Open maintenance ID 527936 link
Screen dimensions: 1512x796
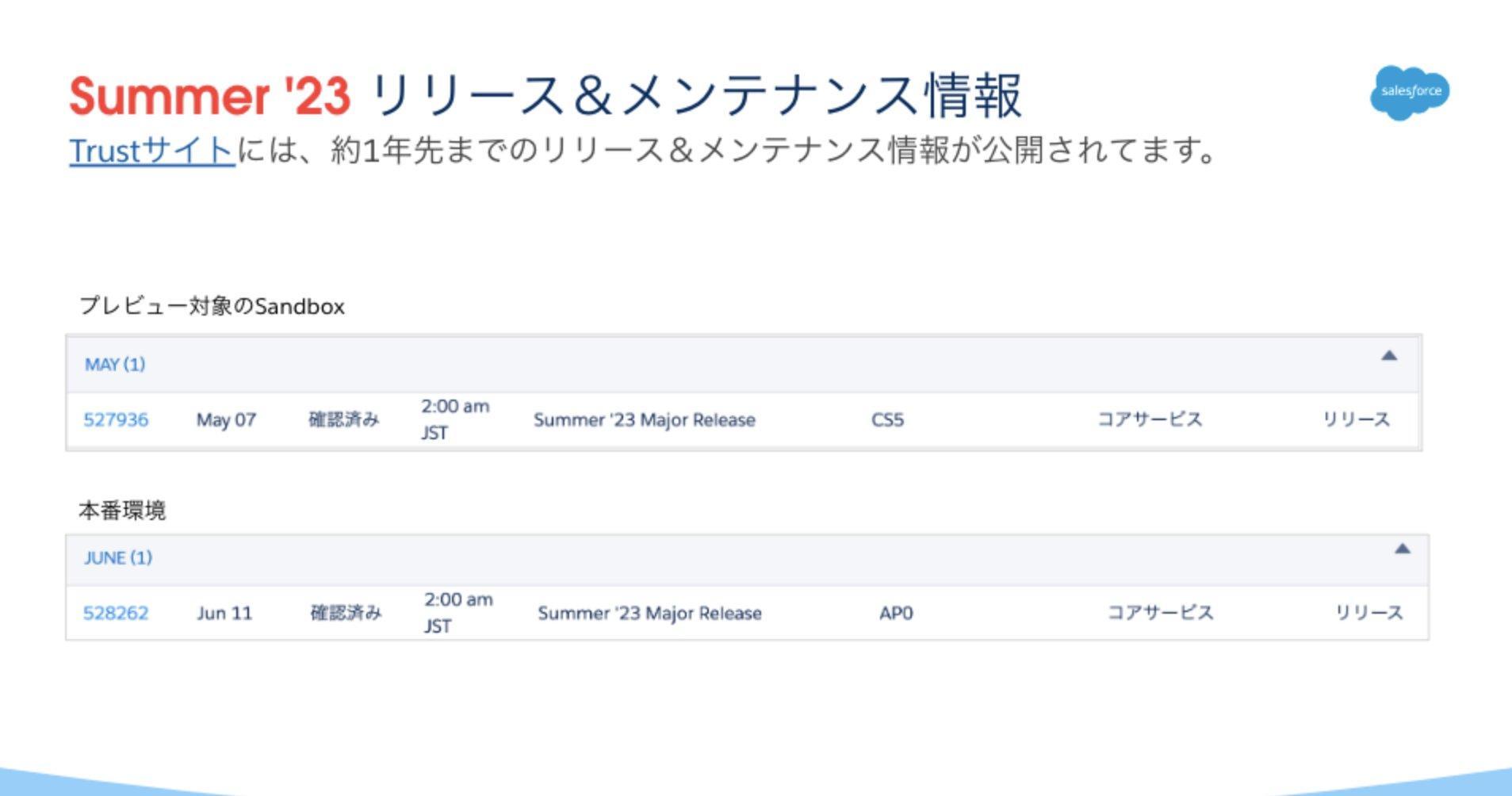click(116, 419)
